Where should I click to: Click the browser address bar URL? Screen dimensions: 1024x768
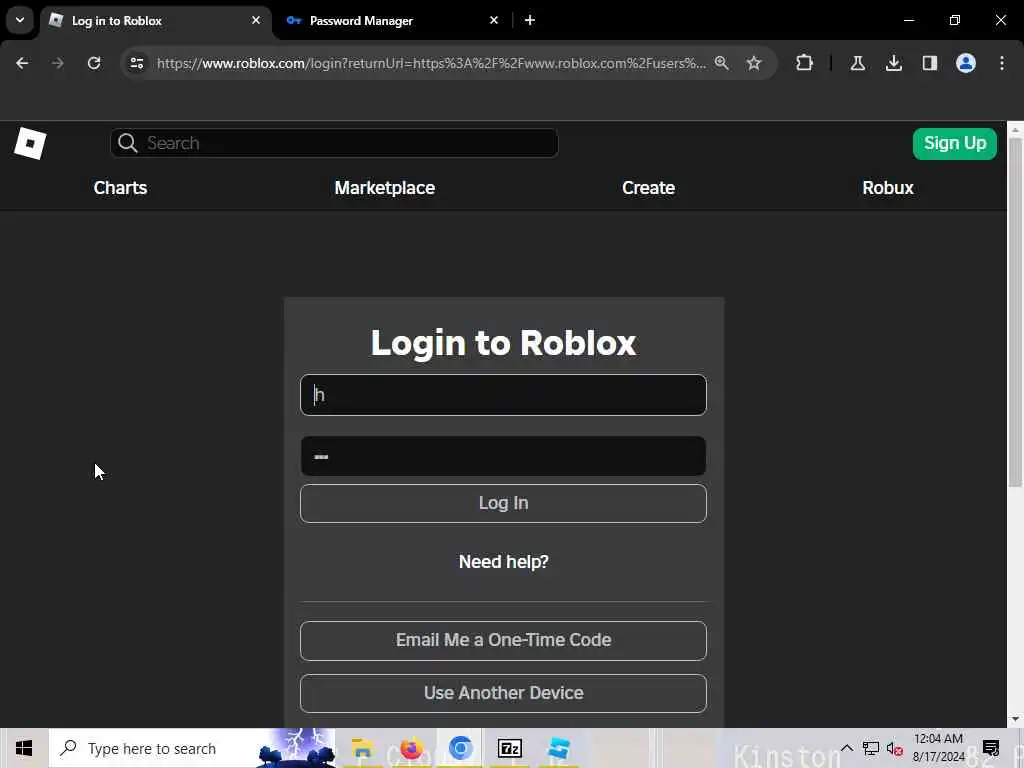(x=431, y=63)
